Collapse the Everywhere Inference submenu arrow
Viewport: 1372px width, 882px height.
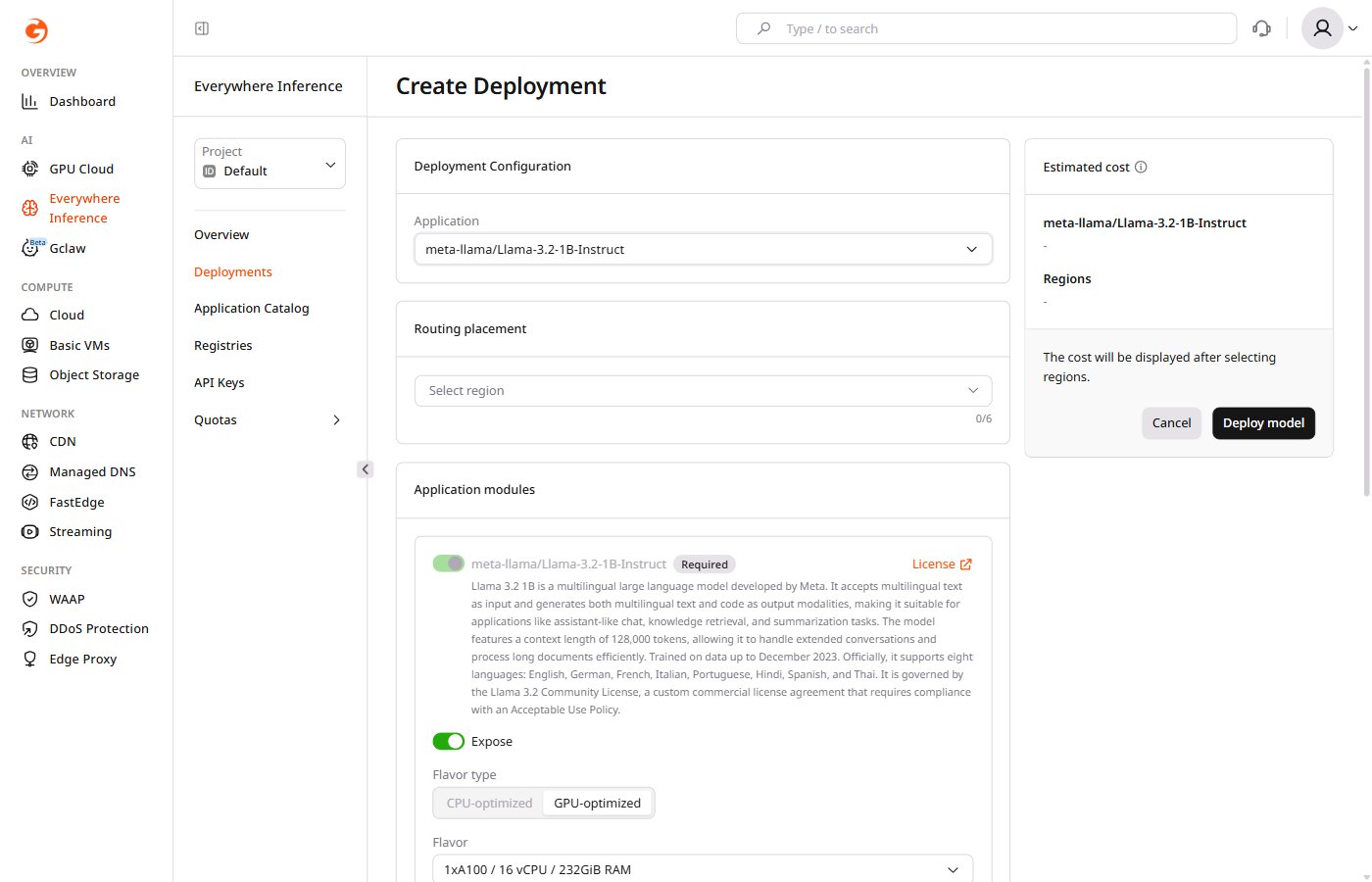pyautogui.click(x=365, y=469)
